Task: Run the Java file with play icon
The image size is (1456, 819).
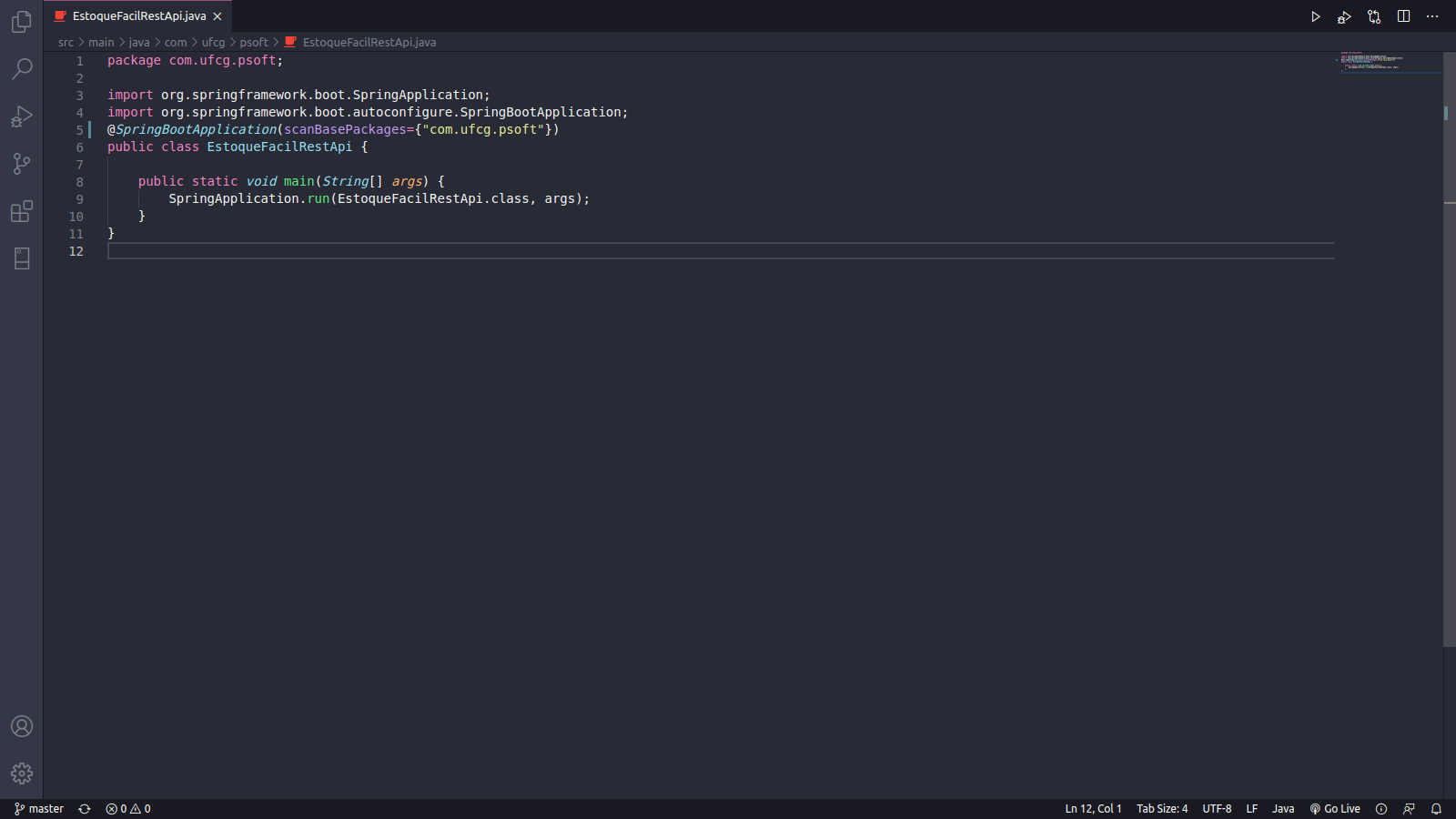Action: (x=1315, y=16)
